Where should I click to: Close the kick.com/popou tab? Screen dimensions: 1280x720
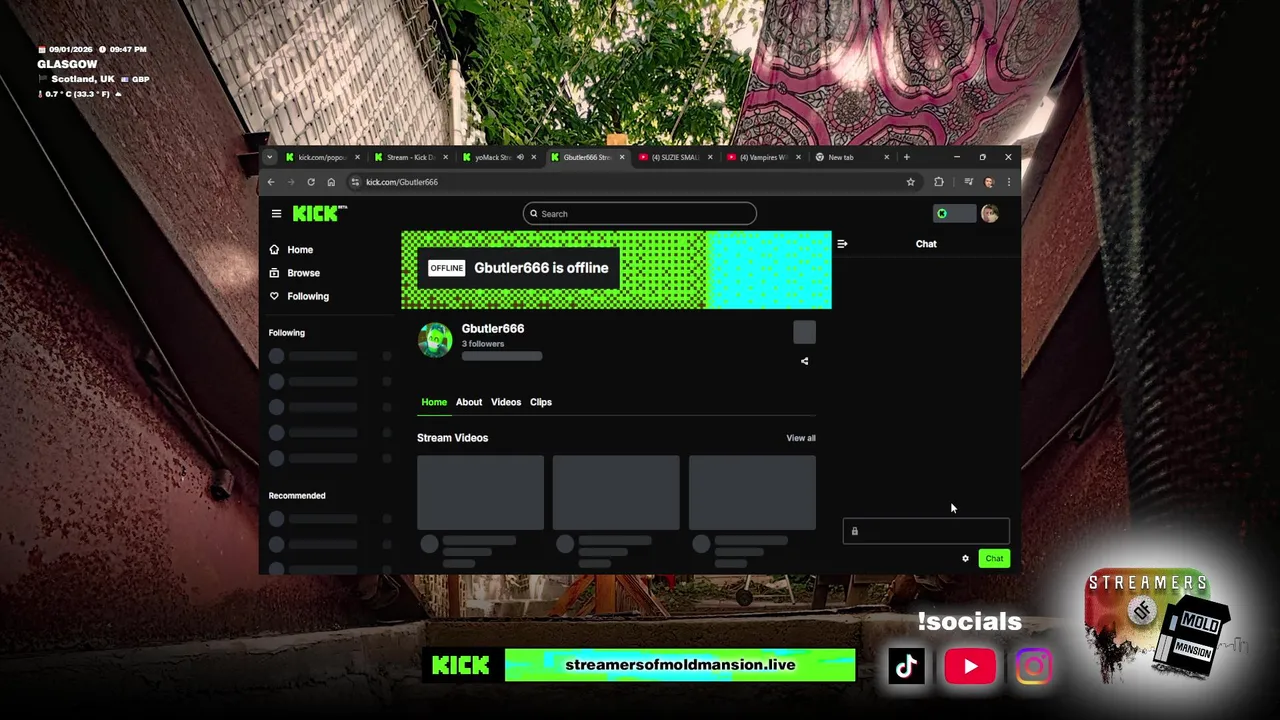(x=357, y=157)
